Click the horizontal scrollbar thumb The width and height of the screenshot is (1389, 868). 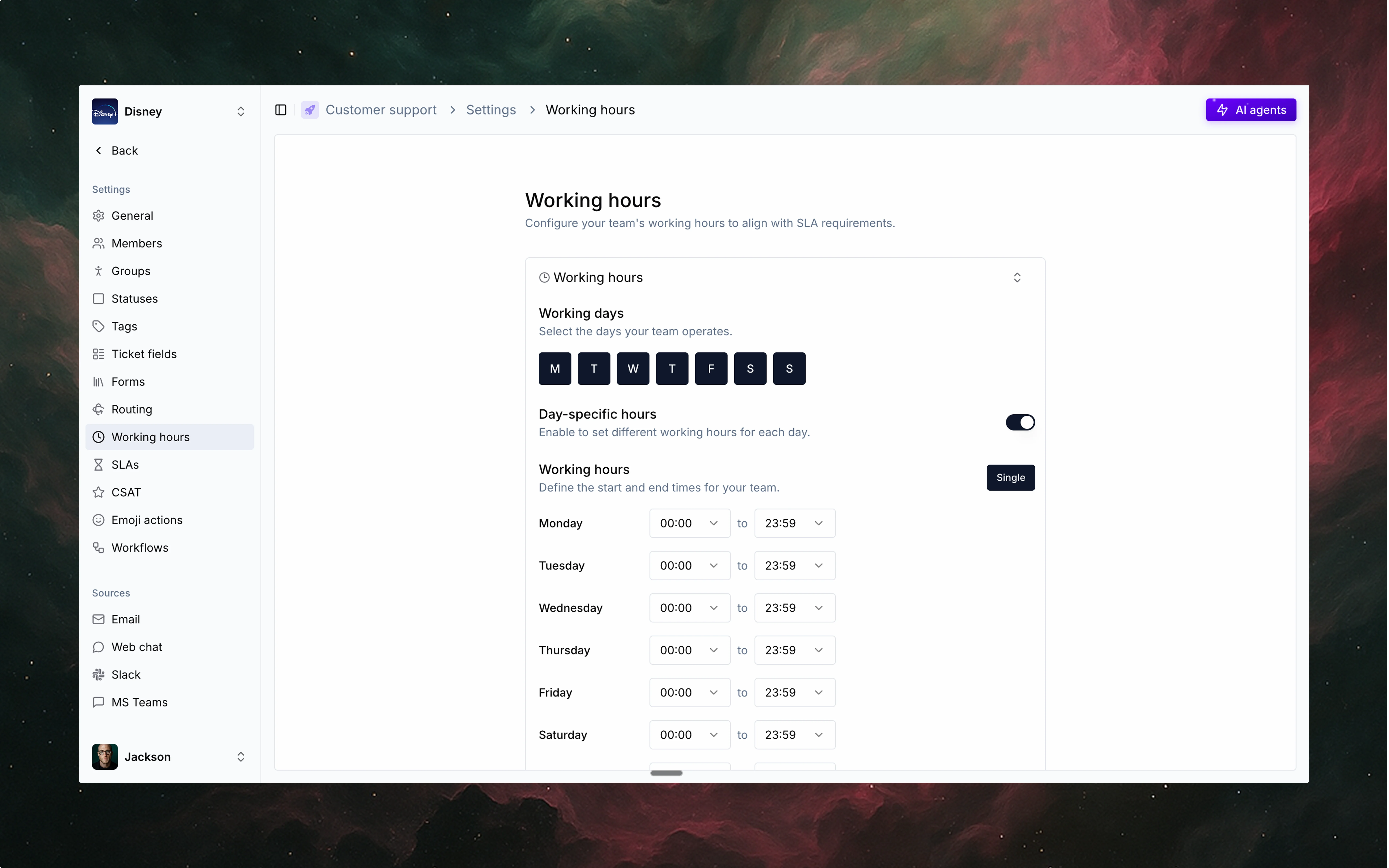tap(666, 773)
